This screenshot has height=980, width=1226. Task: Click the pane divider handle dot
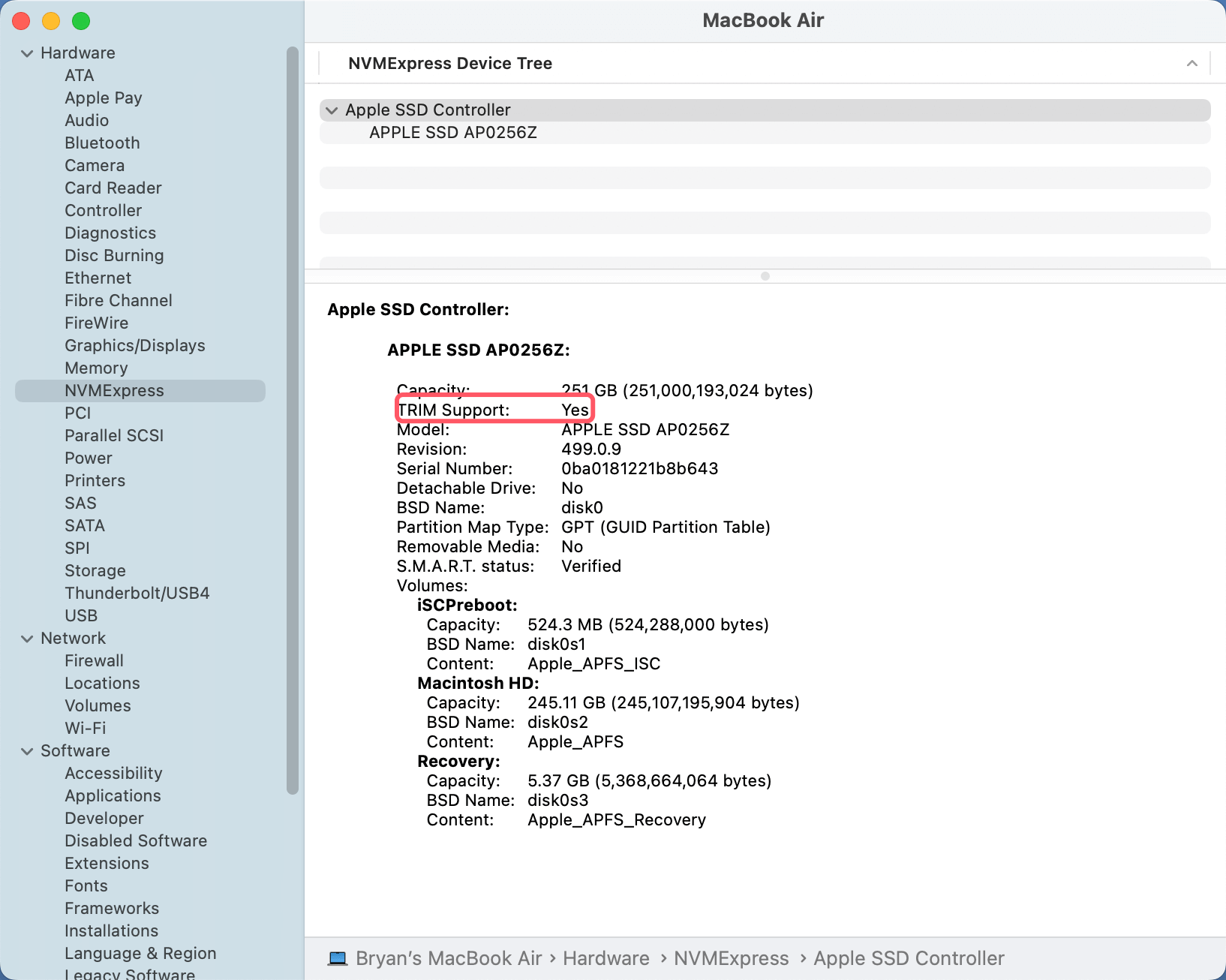(765, 276)
